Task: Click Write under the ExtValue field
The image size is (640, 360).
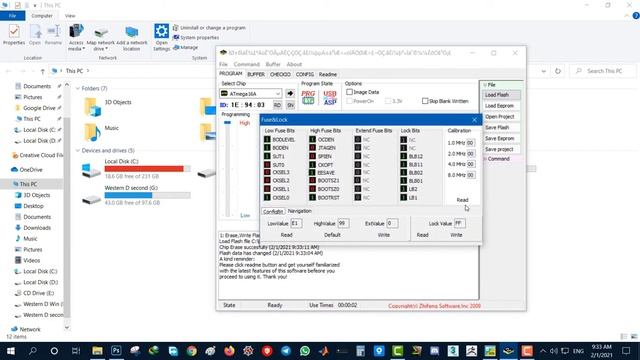Action: click(383, 235)
